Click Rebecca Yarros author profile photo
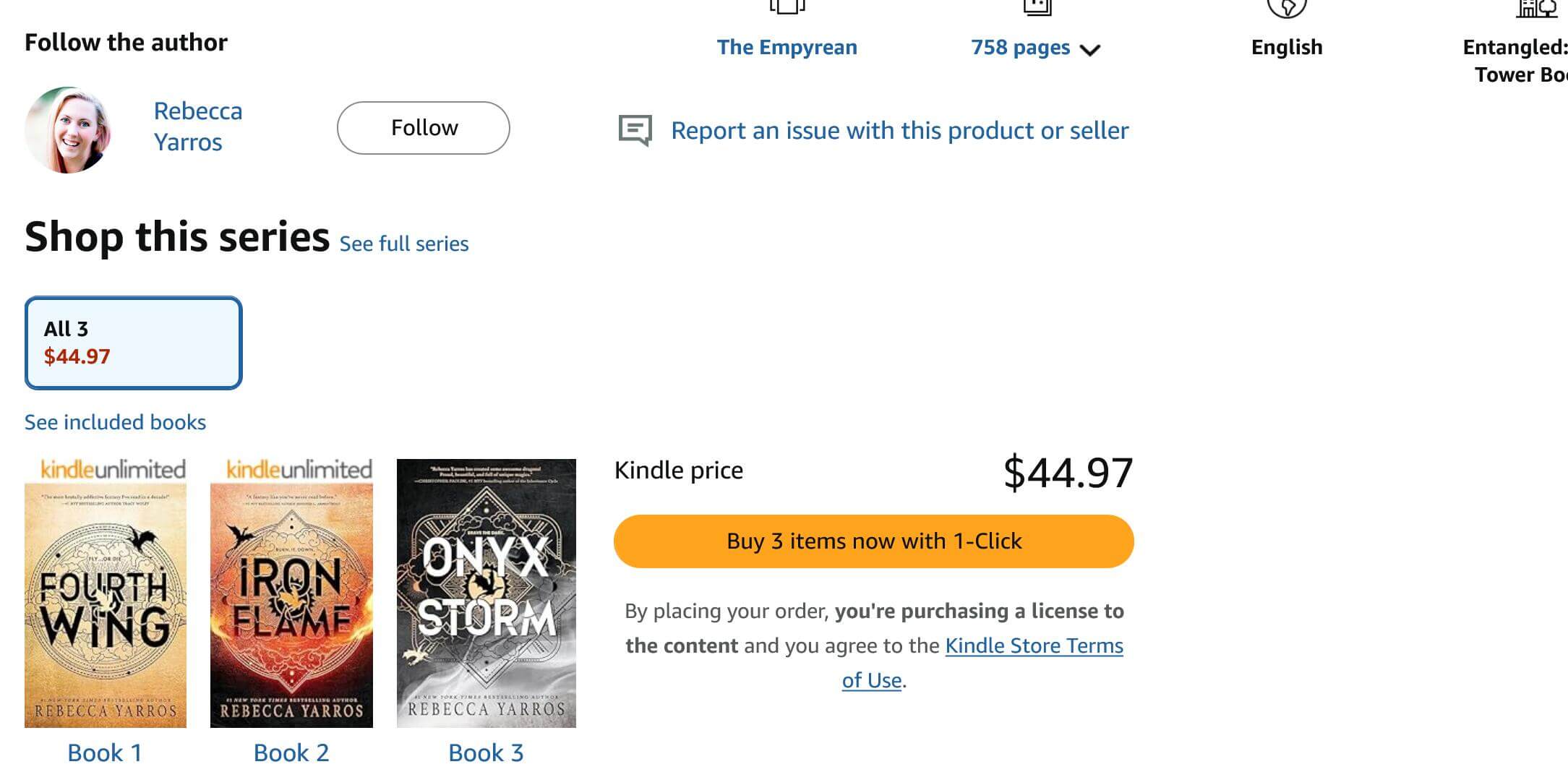Viewport: 1568px width, 772px height. [68, 130]
